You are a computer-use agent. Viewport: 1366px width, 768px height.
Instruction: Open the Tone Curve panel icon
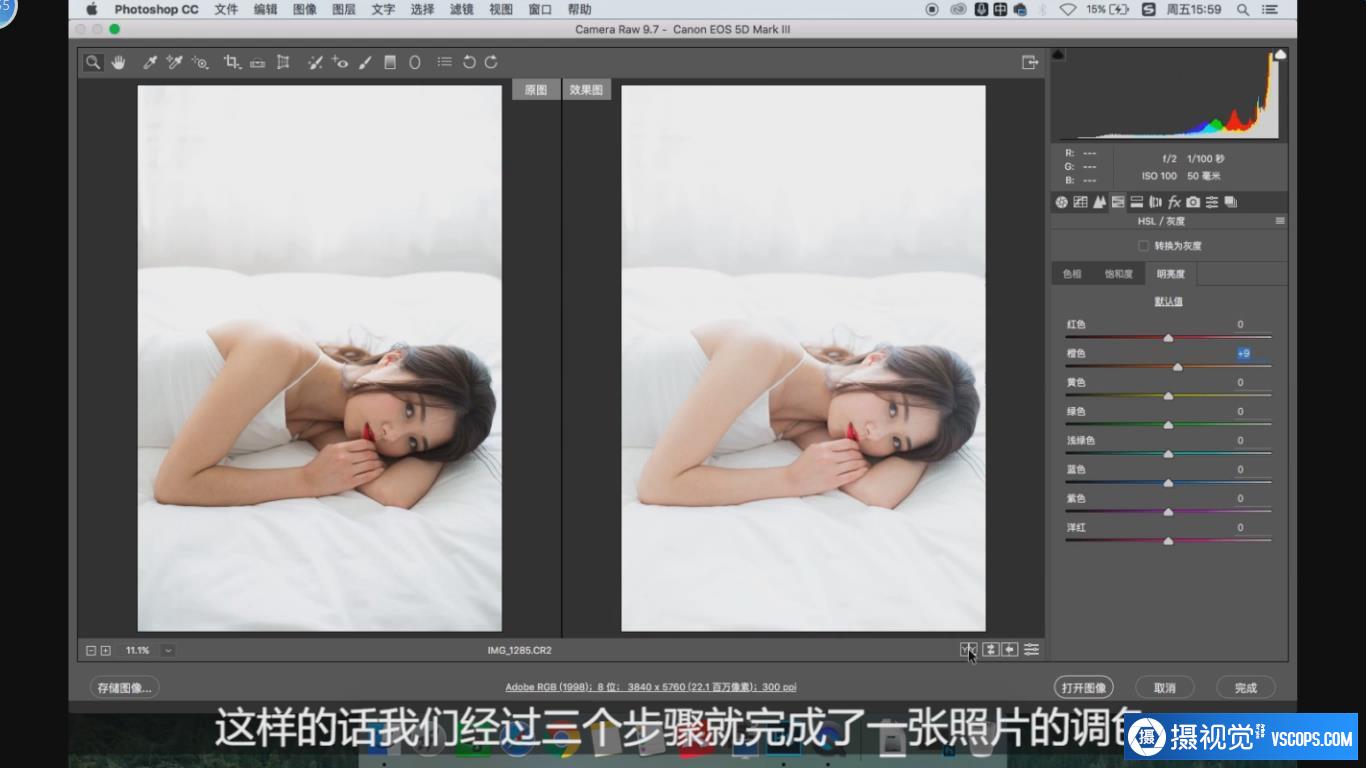1080,202
